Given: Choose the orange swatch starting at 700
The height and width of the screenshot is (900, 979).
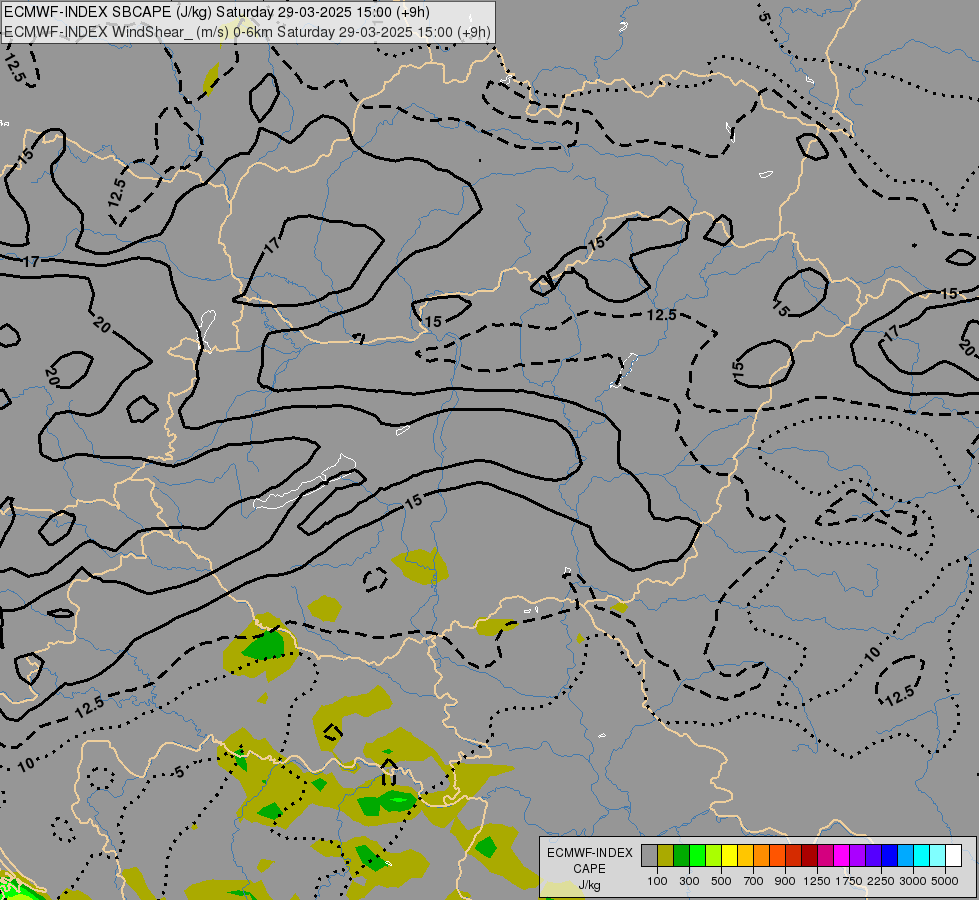Looking at the screenshot, I should [x=761, y=855].
